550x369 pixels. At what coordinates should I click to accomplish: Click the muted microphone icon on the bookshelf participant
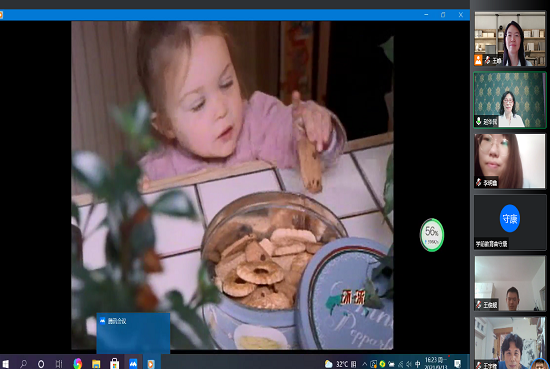pyautogui.click(x=488, y=60)
